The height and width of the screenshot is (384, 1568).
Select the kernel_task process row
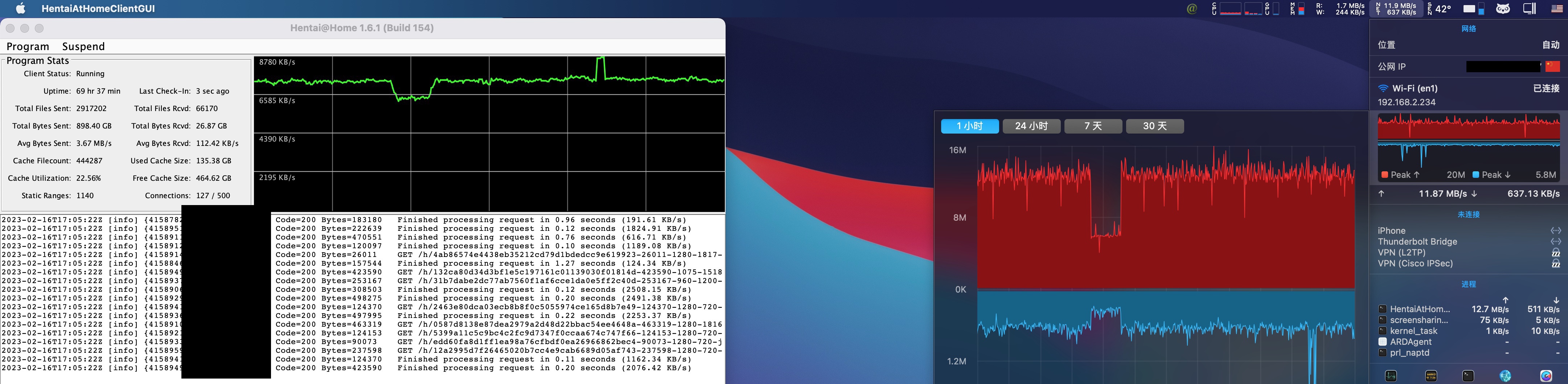pyautogui.click(x=1468, y=331)
